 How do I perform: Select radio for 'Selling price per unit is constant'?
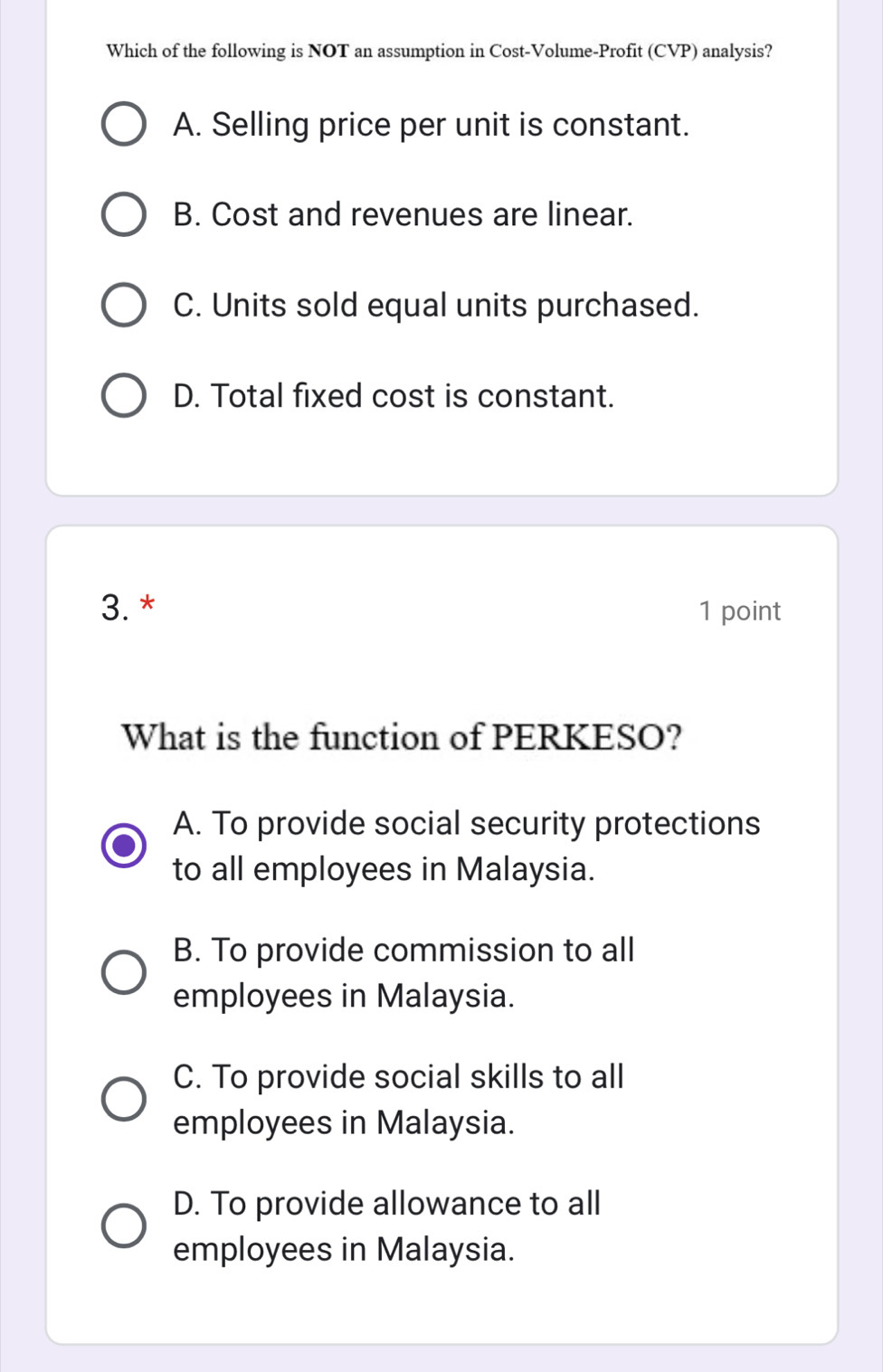(x=123, y=125)
